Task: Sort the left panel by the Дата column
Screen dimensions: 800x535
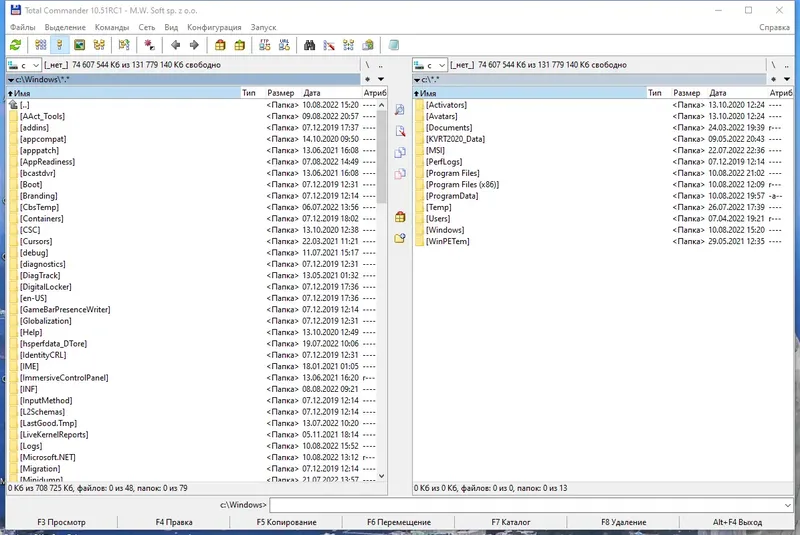Action: pyautogui.click(x=331, y=93)
